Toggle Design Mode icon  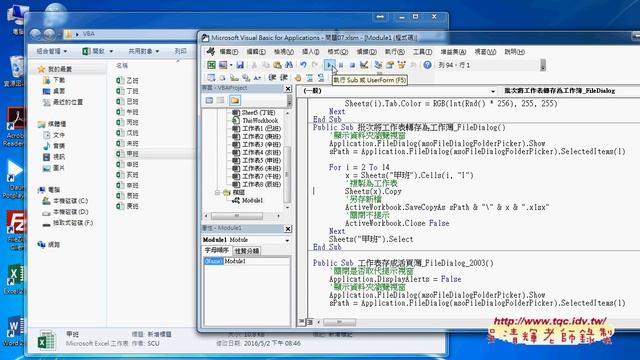(364, 65)
